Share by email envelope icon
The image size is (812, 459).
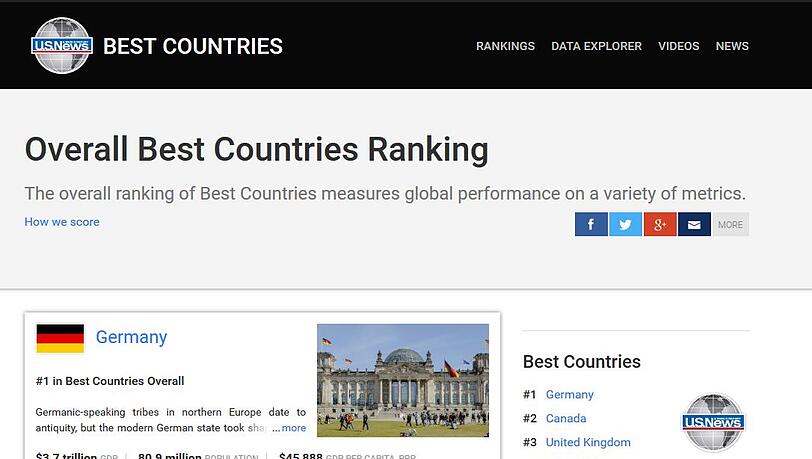(694, 224)
